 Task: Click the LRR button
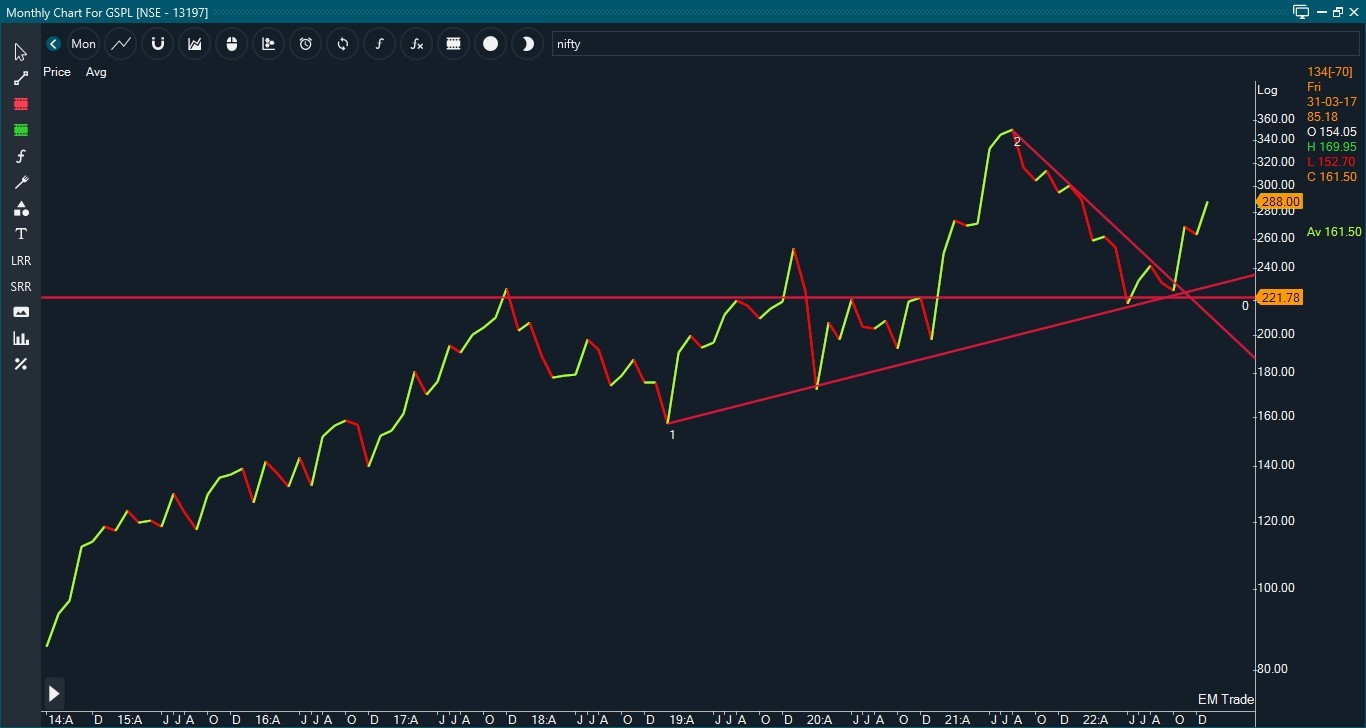click(x=20, y=260)
